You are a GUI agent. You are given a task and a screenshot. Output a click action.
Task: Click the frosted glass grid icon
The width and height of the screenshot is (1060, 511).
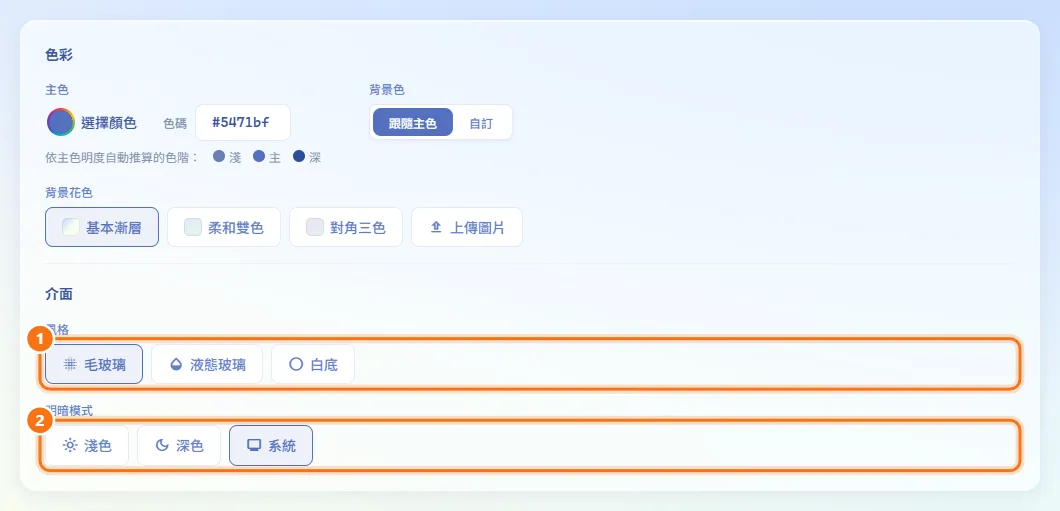pos(70,364)
